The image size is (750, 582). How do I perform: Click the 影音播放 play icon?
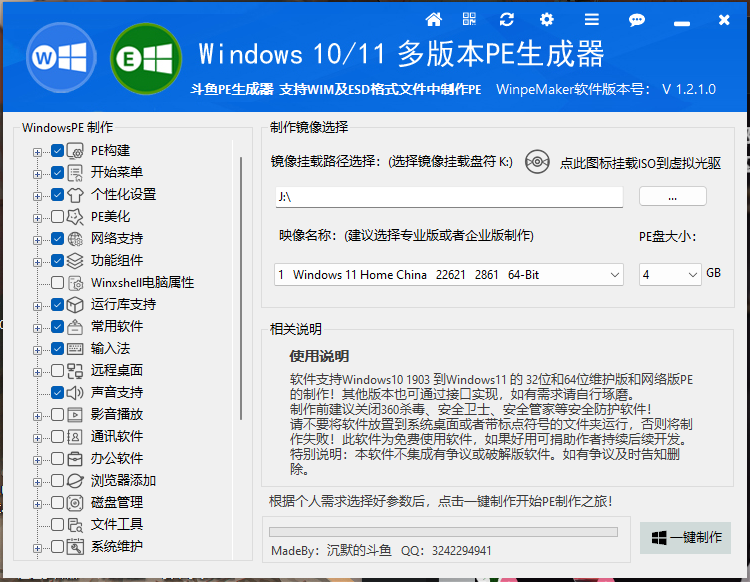point(75,415)
